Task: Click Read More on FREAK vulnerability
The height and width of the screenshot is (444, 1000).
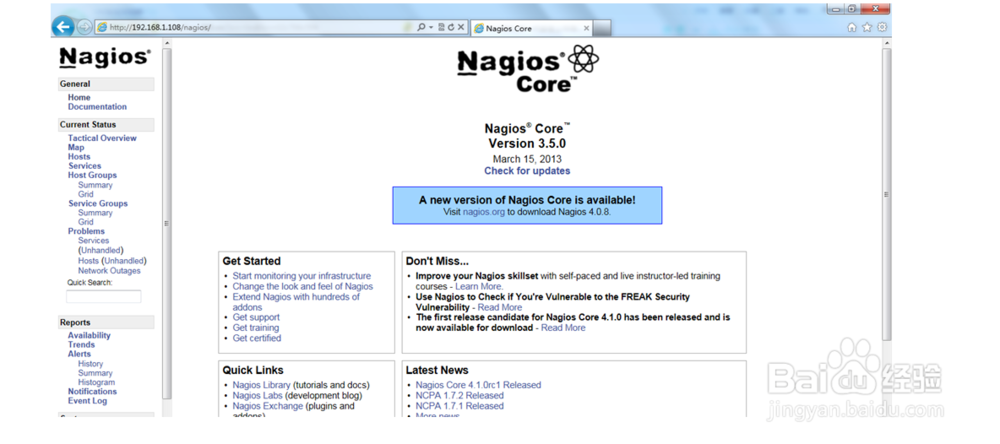Action: pyautogui.click(x=500, y=307)
